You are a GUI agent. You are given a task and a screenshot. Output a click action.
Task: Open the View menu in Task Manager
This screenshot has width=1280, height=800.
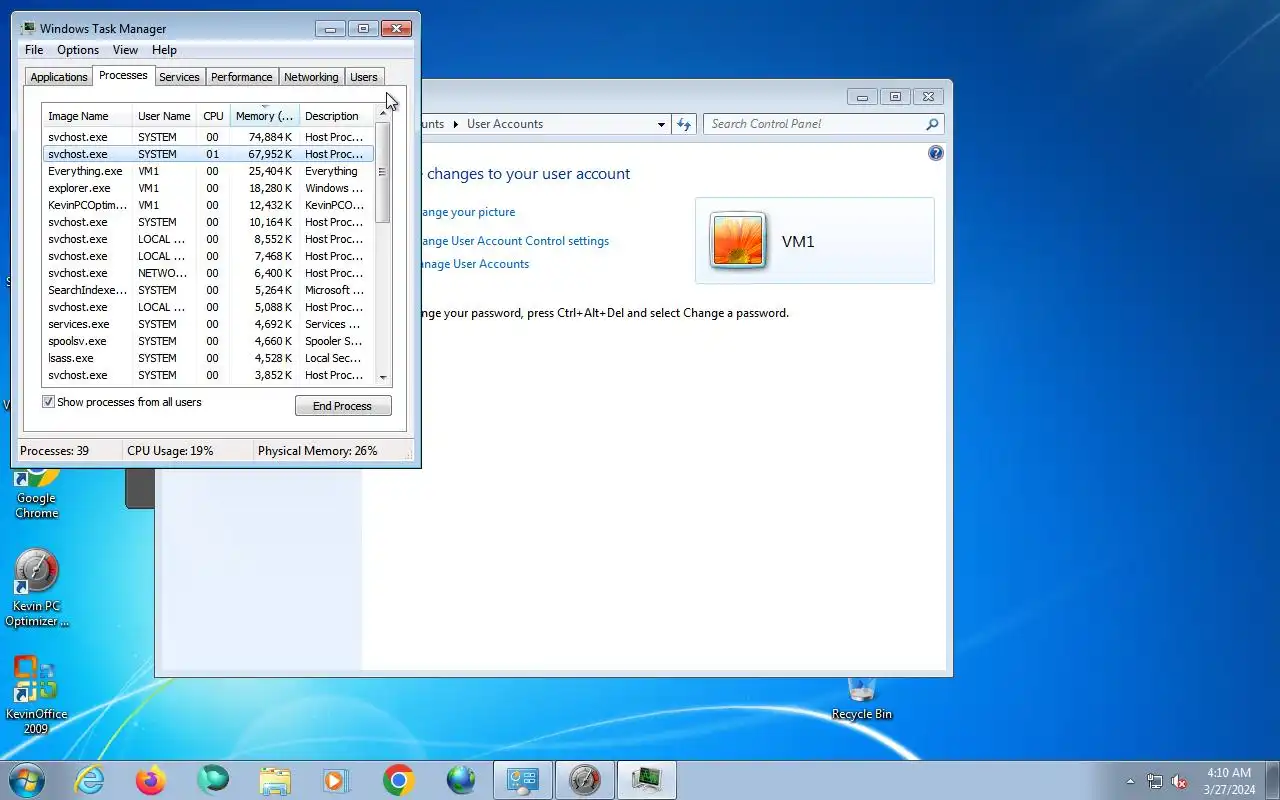(125, 50)
